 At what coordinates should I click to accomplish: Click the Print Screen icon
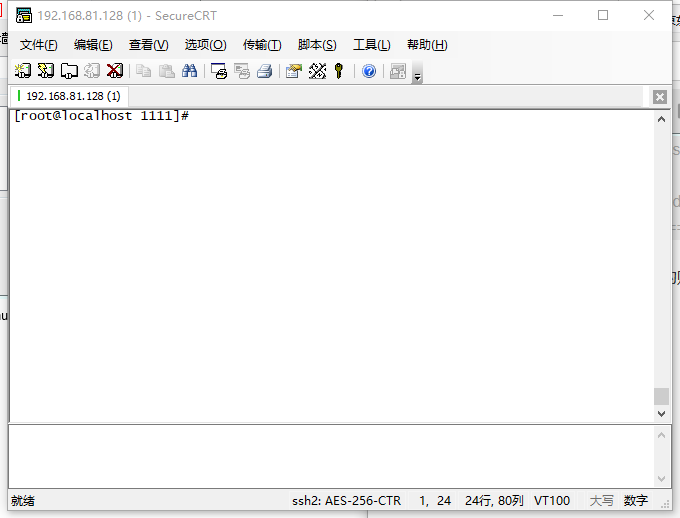point(219,71)
